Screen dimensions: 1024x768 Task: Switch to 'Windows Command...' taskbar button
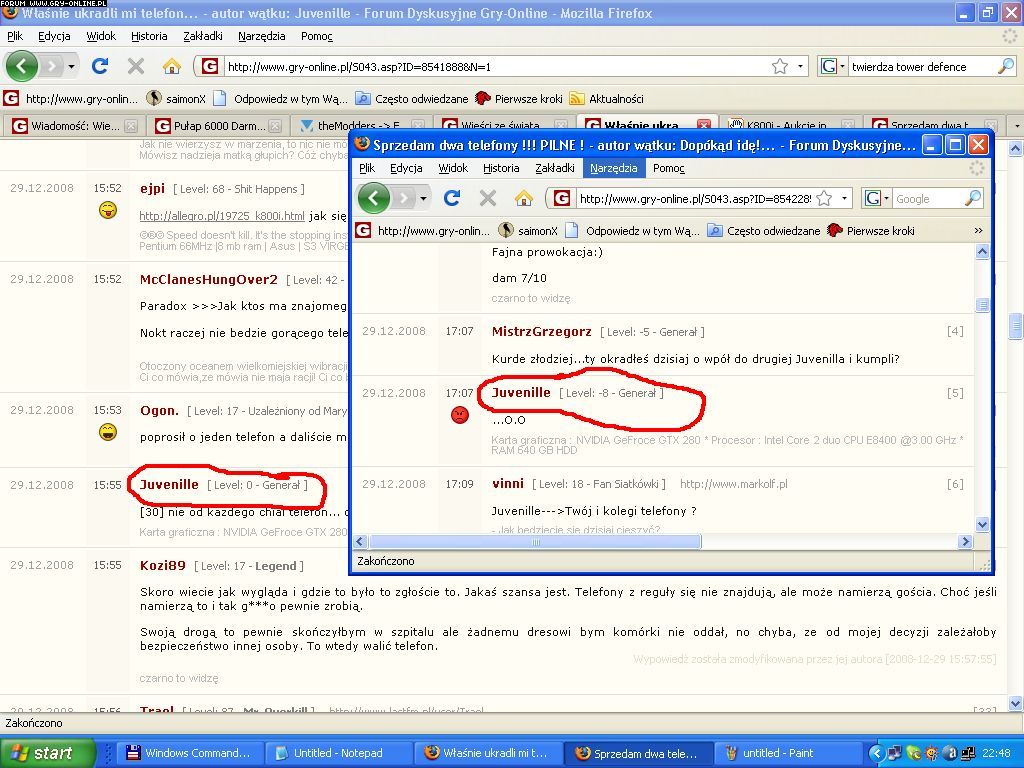[189, 753]
